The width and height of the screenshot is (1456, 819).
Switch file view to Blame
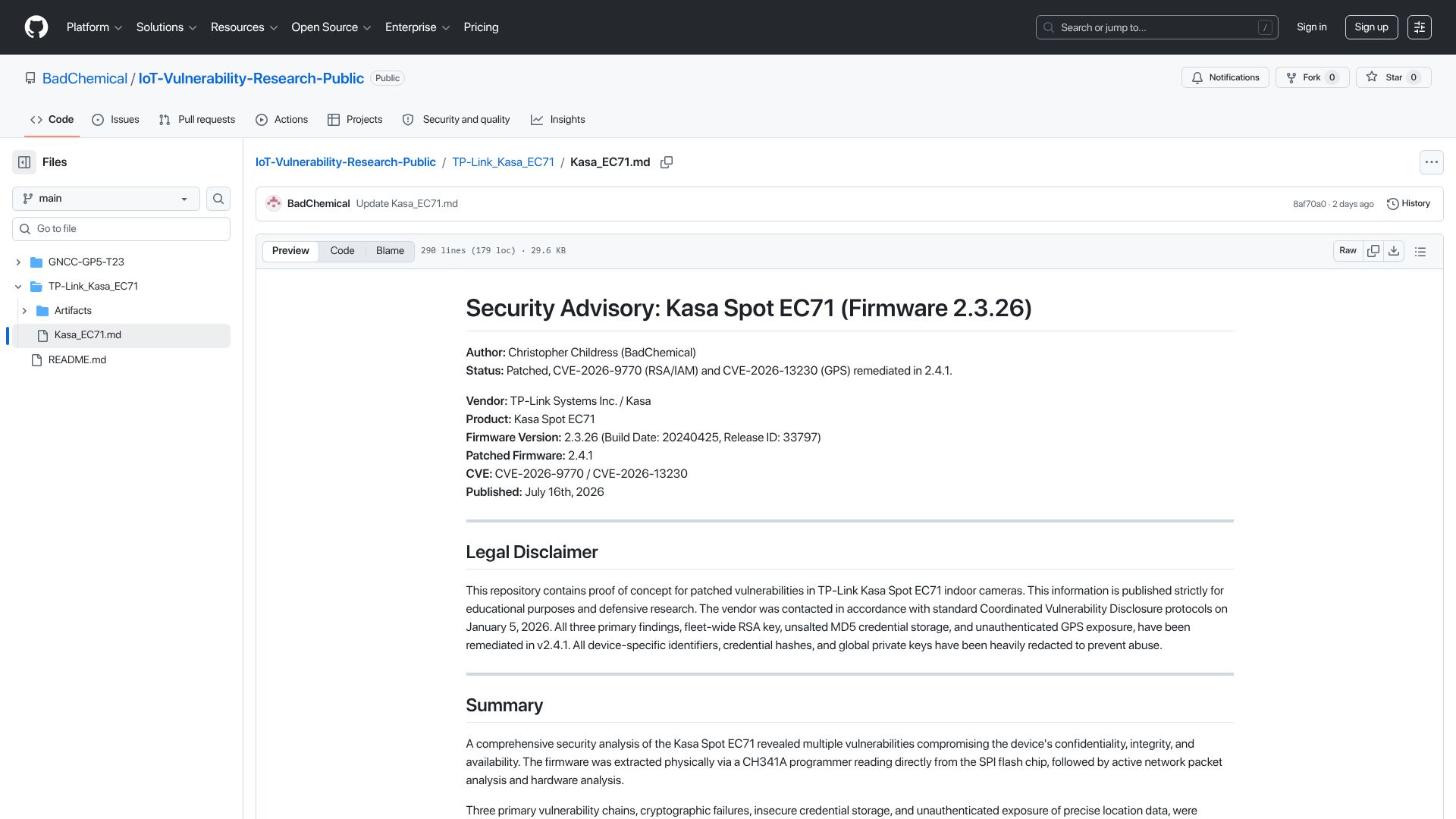point(390,251)
